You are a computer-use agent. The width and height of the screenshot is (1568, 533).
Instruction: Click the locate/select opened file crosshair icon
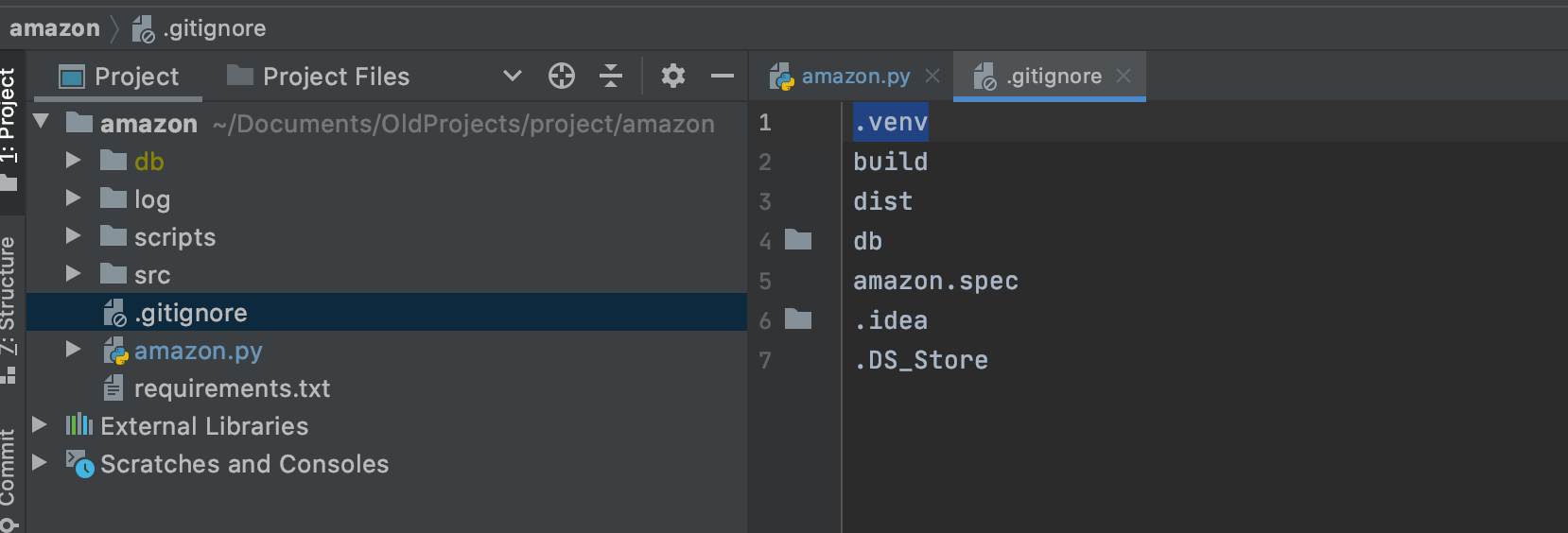(x=562, y=76)
